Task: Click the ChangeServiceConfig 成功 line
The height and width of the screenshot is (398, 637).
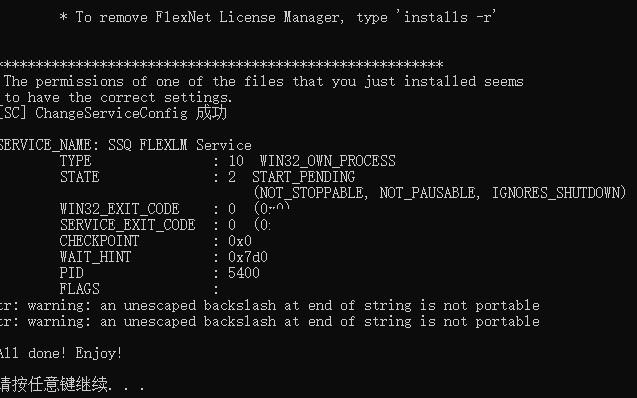Action: pos(113,113)
